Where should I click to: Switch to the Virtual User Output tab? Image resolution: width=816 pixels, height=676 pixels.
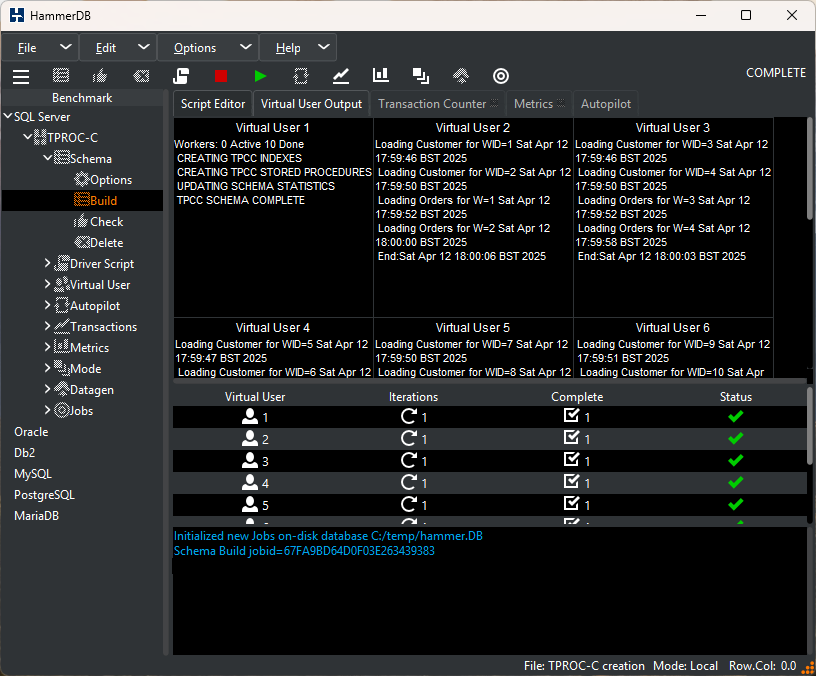[x=311, y=104]
